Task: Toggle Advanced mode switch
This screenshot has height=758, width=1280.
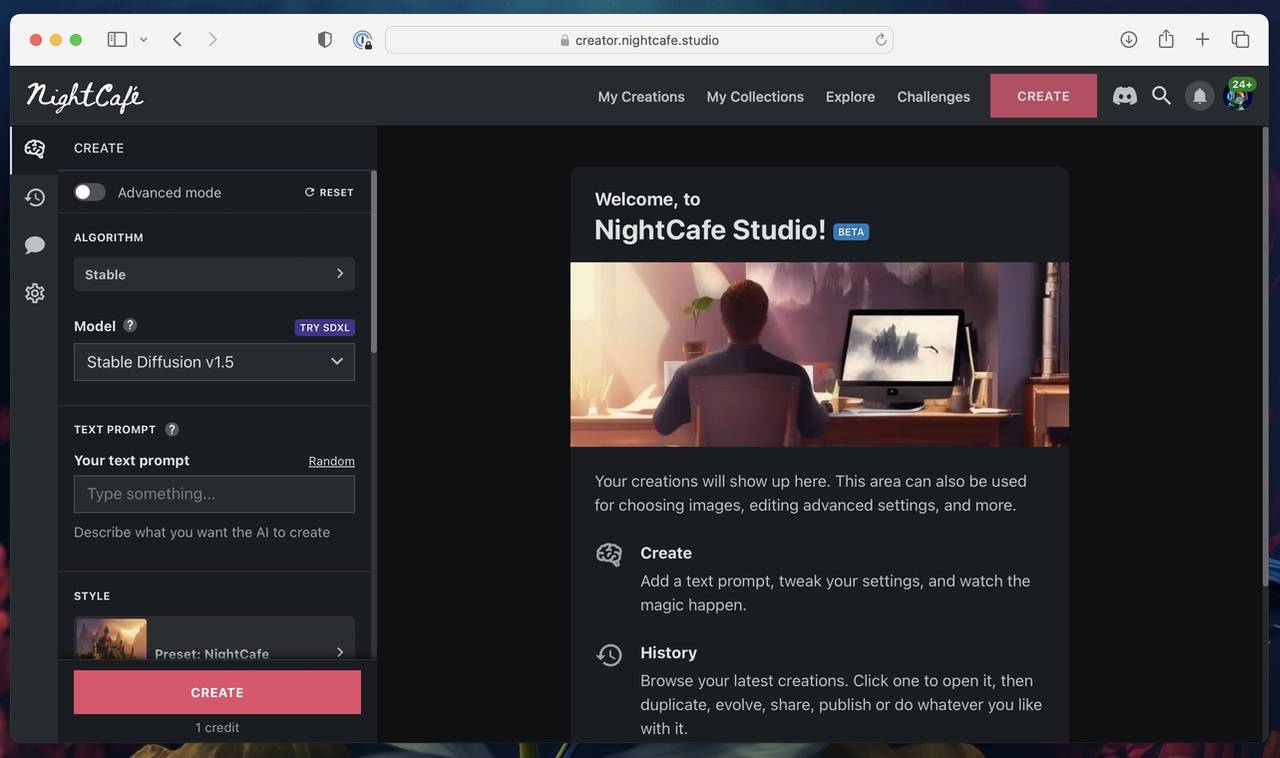Action: 90,192
